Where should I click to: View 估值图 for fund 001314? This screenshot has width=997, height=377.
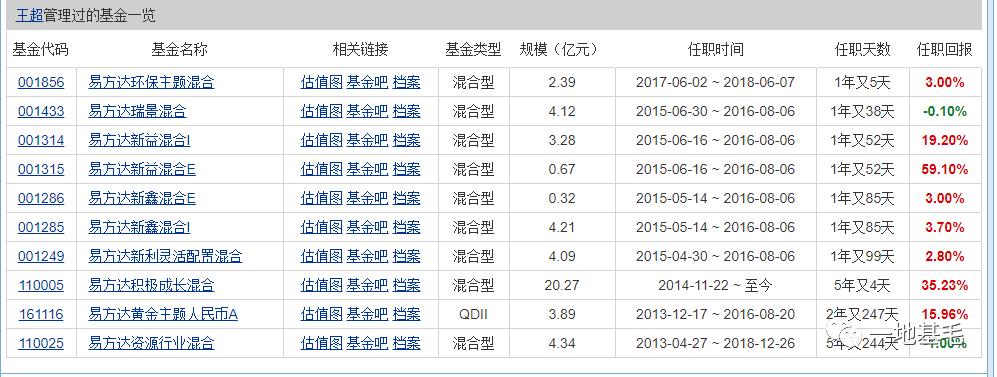click(321, 141)
